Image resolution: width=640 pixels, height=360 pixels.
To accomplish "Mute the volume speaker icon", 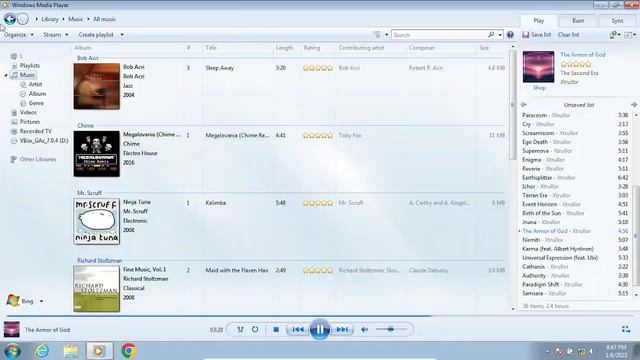I will click(364, 329).
